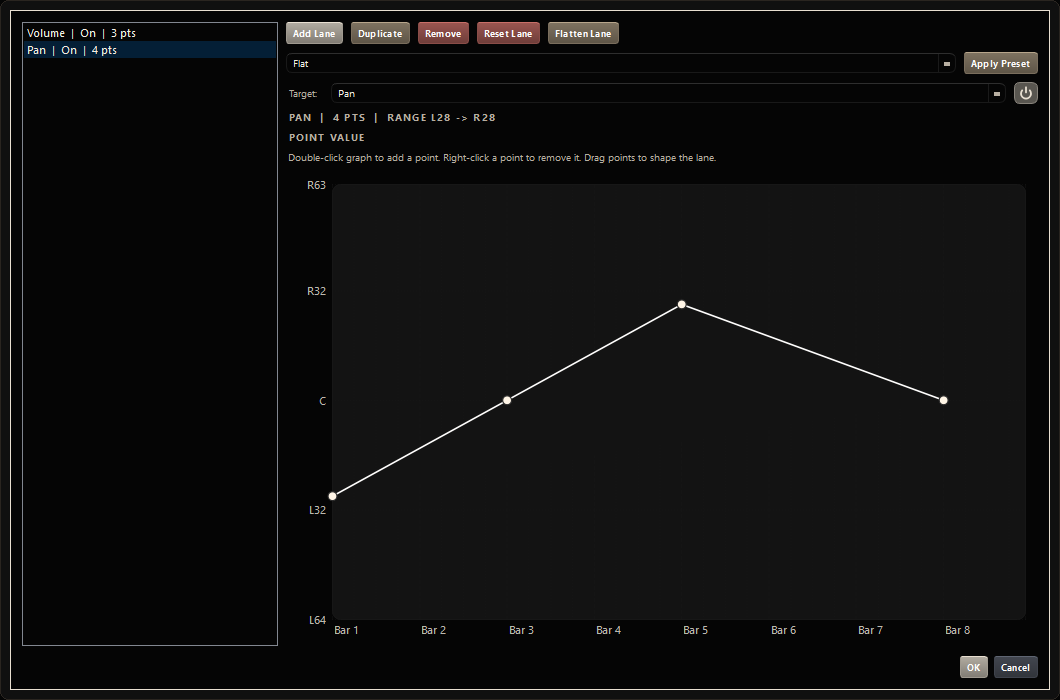Click the Duplicate button
This screenshot has width=1060, height=700.
(x=380, y=33)
